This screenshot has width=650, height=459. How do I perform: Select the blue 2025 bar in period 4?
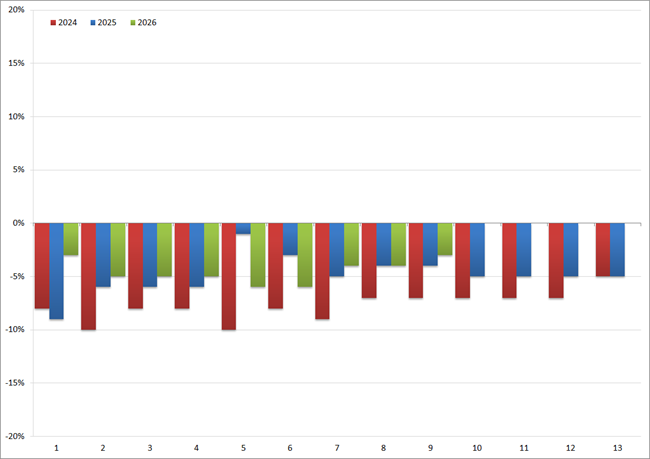point(197,255)
